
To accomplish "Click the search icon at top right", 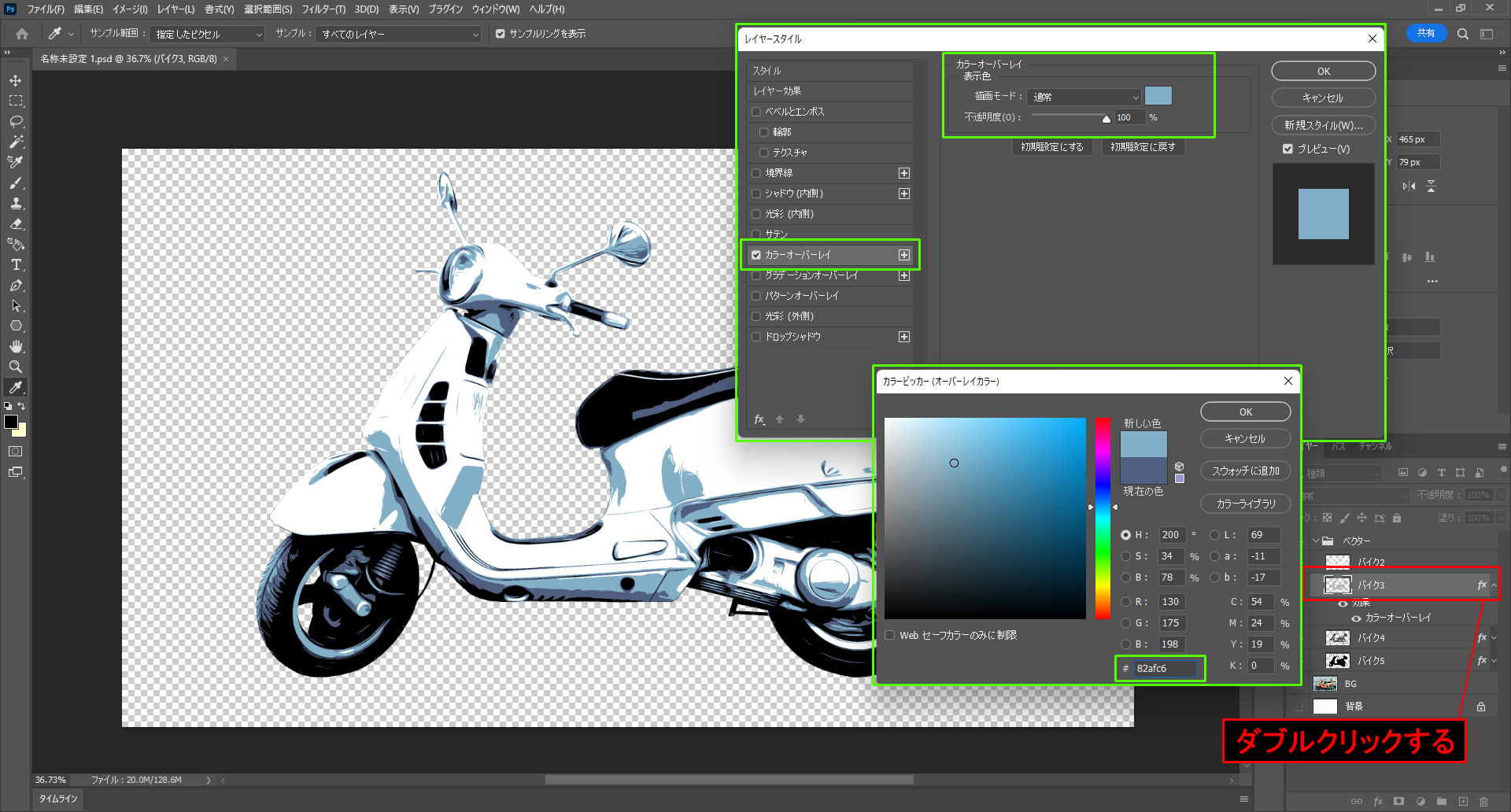I will [x=1462, y=34].
